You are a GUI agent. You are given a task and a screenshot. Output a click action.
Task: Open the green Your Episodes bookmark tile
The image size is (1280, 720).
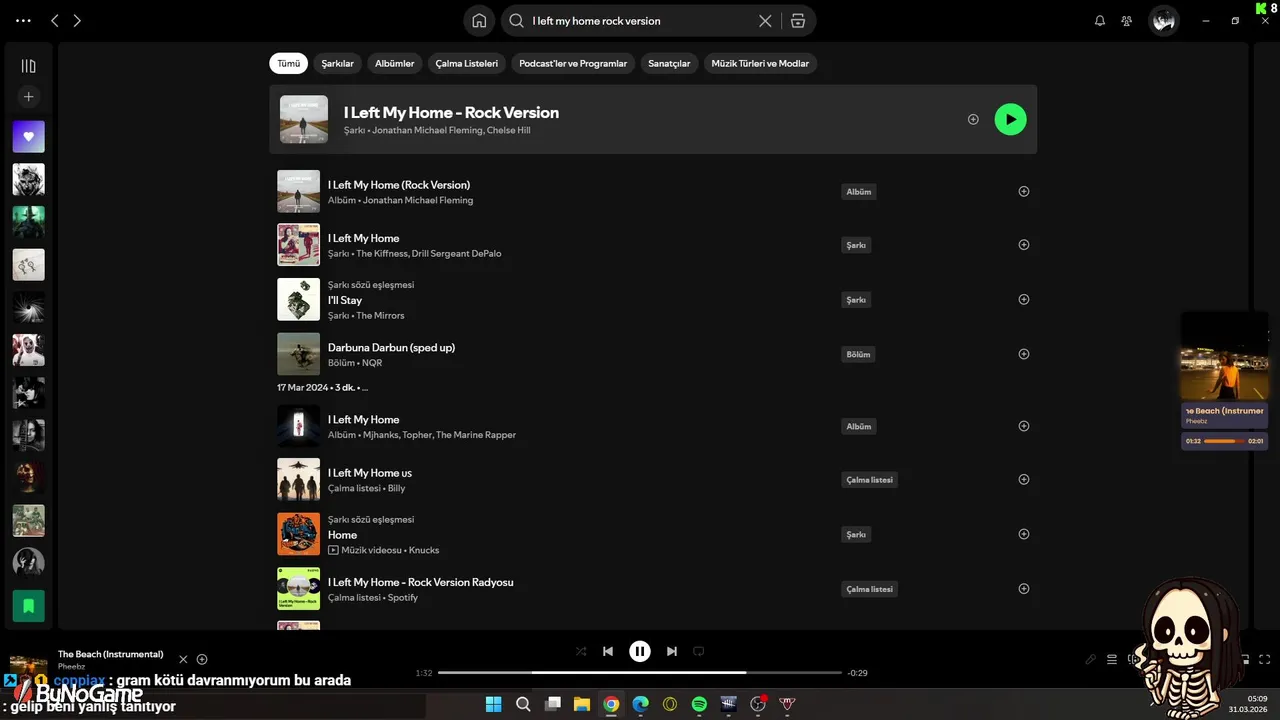tap(28, 606)
